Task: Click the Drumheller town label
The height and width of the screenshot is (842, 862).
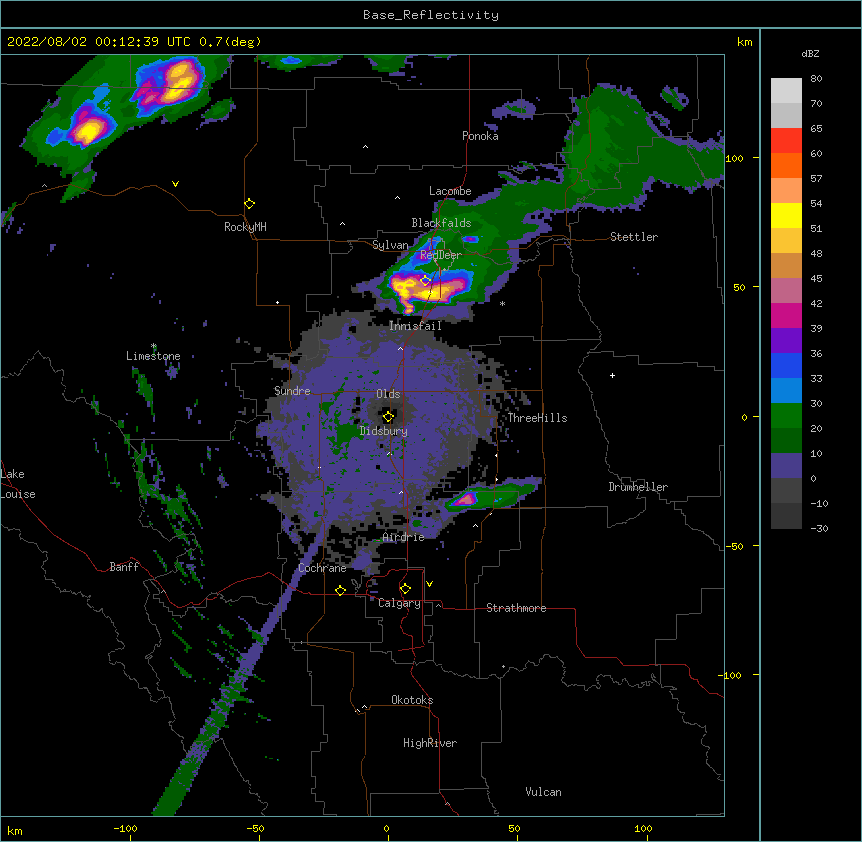Action: [x=638, y=487]
